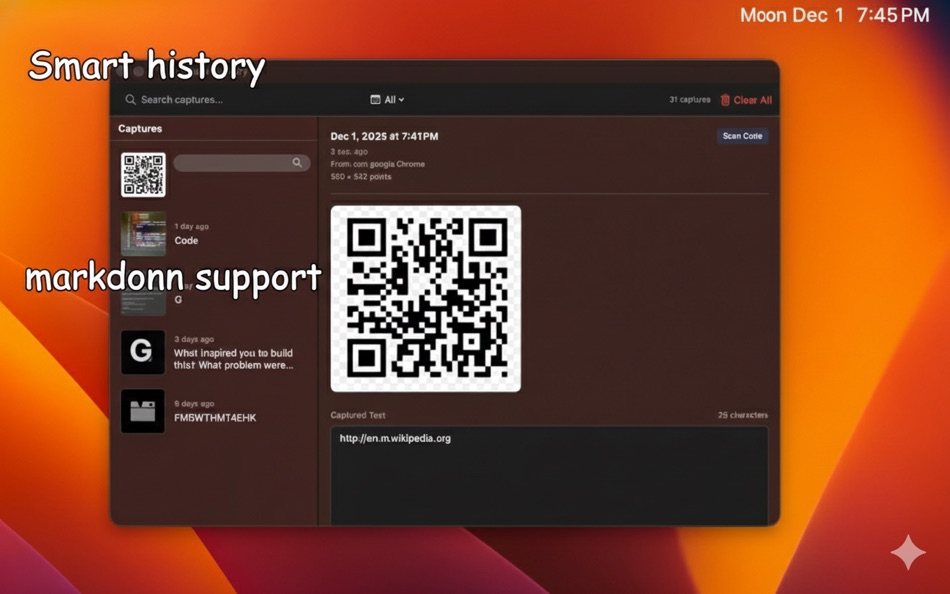The height and width of the screenshot is (594, 950).
Task: Click the search field in first capture row
Action: click(242, 162)
